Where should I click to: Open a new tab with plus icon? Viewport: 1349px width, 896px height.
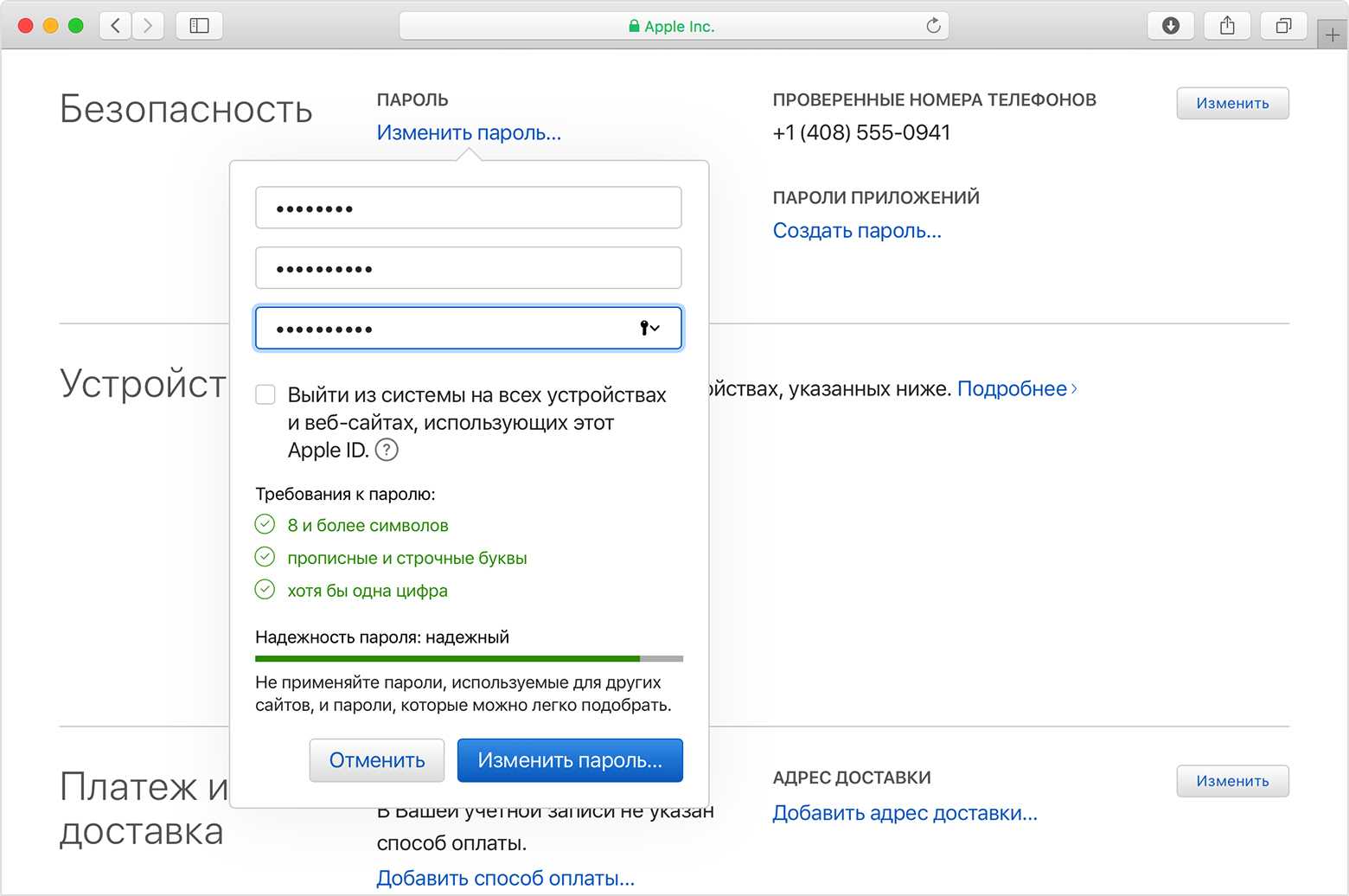click(1332, 35)
